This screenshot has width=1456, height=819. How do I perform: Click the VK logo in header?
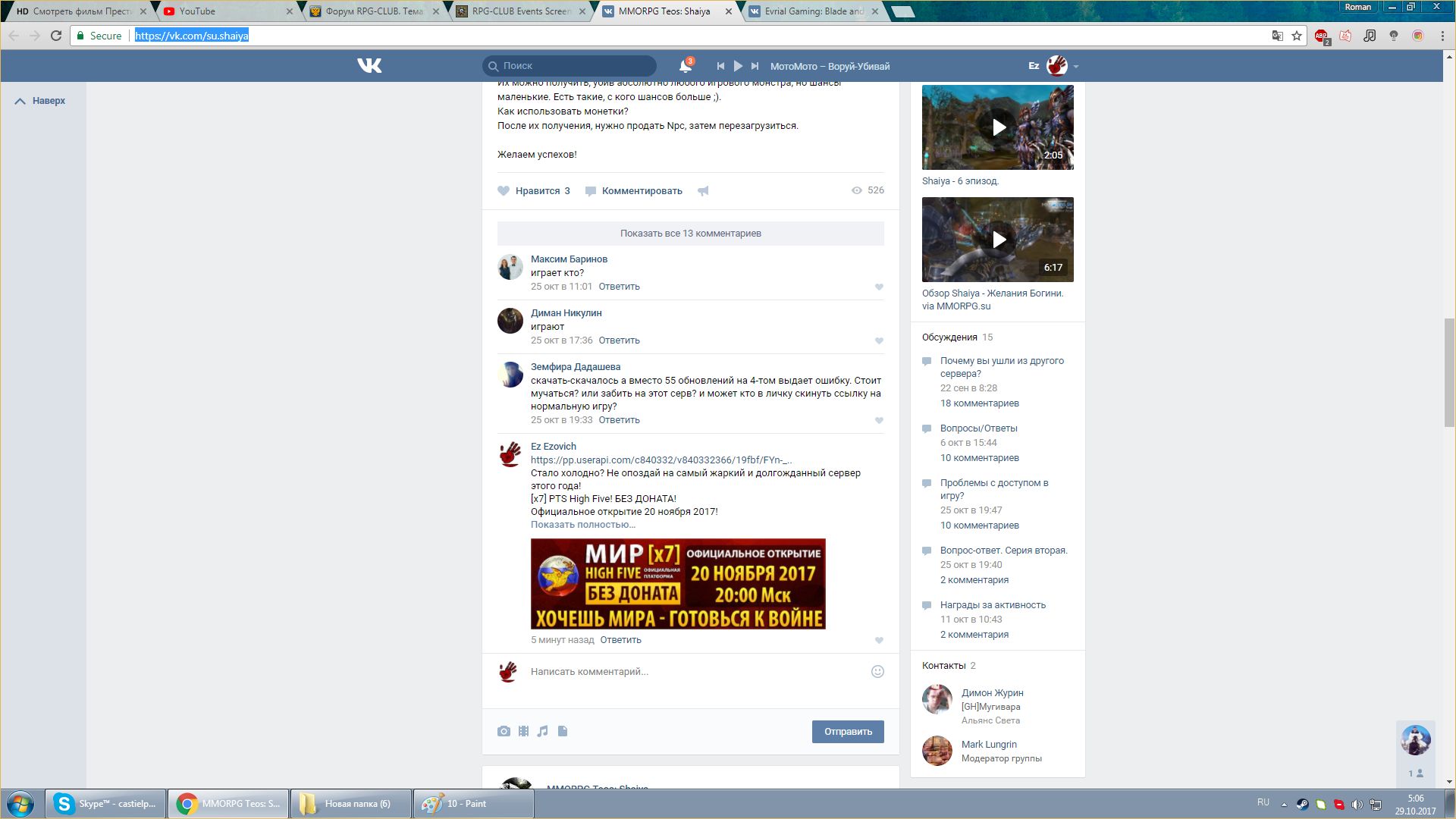point(369,66)
